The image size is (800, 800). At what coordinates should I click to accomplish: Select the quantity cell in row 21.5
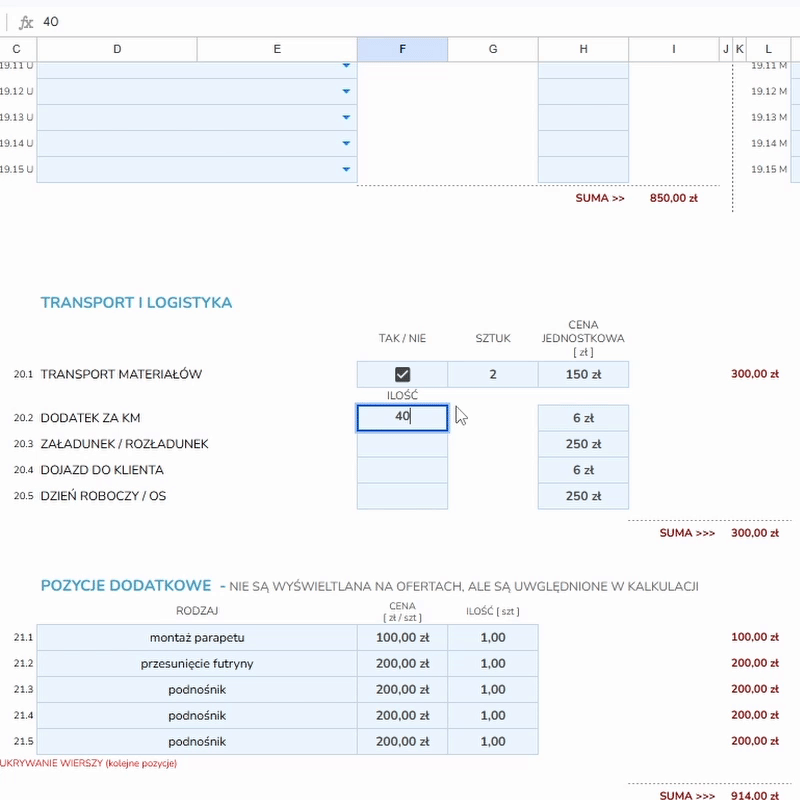point(492,742)
